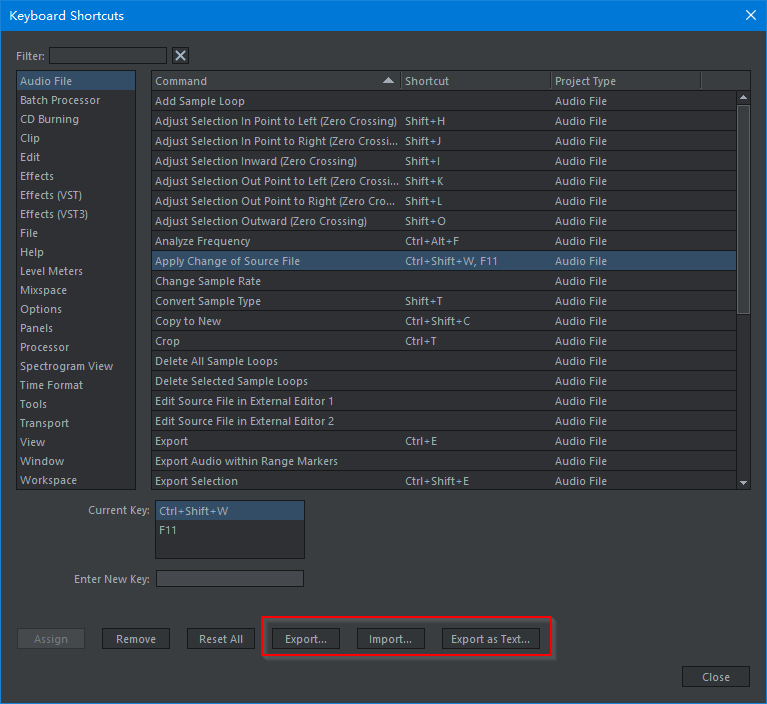Click the Import... button
The height and width of the screenshot is (704, 767).
pos(390,639)
